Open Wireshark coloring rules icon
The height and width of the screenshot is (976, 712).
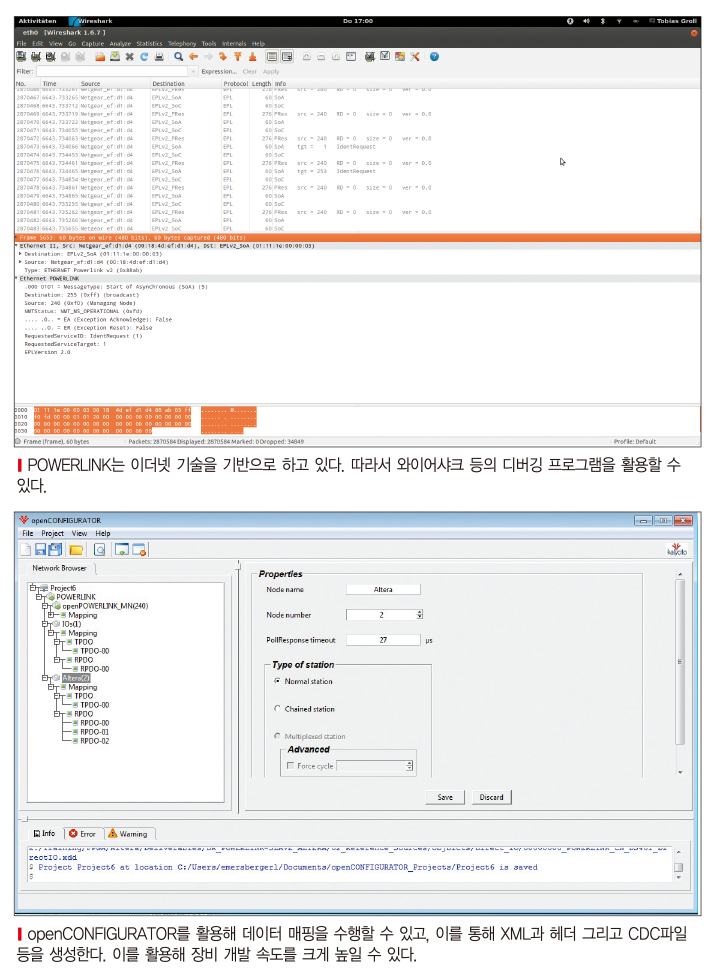400,57
